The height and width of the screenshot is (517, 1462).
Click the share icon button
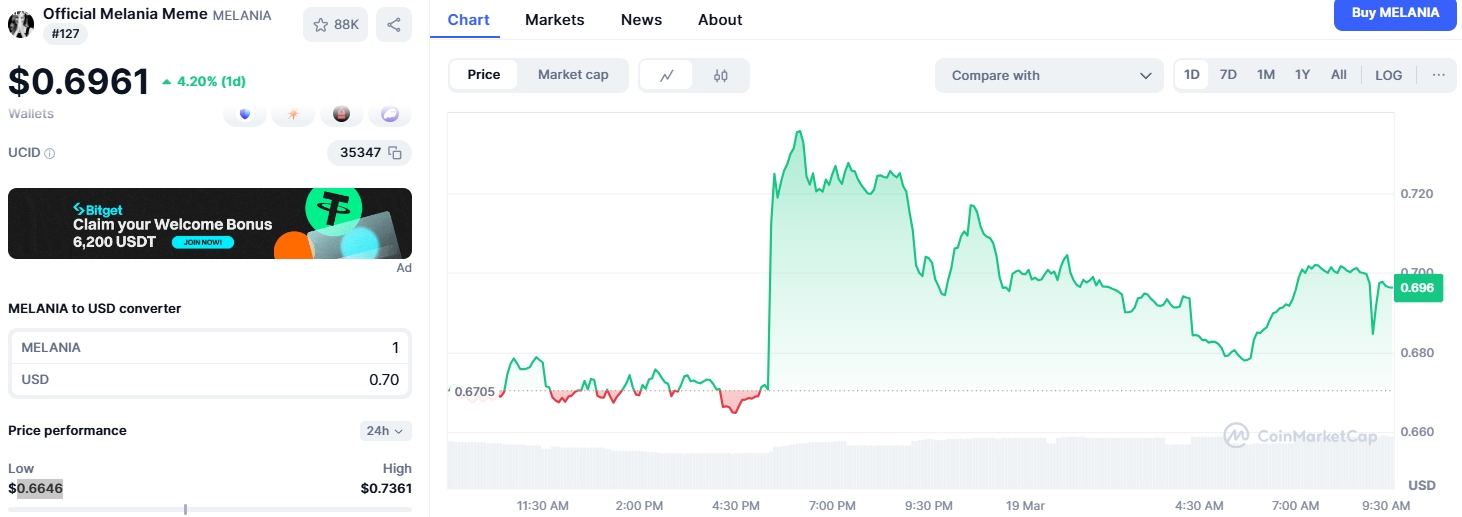(x=394, y=25)
